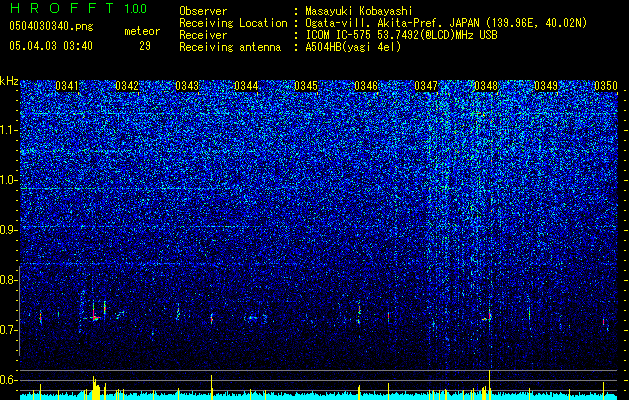Click the 0.7 kHz axis label

(x=8, y=330)
